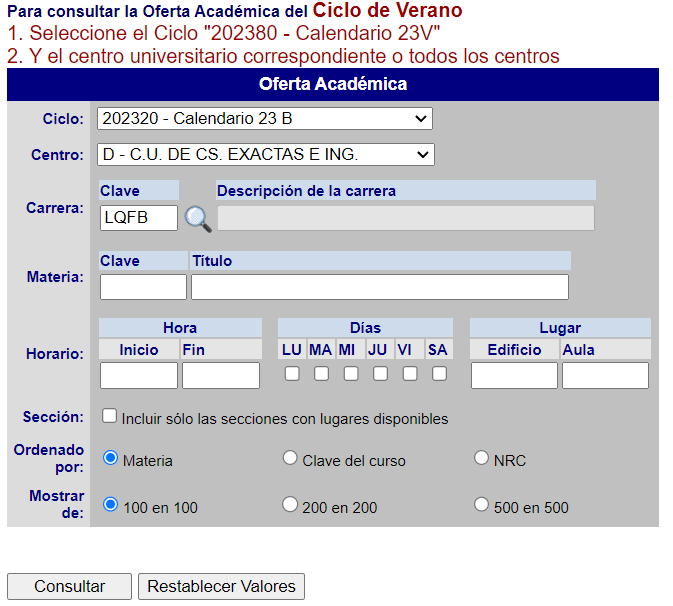The width and height of the screenshot is (673, 606).
Task: Check the LU day checkbox
Action: (x=292, y=374)
